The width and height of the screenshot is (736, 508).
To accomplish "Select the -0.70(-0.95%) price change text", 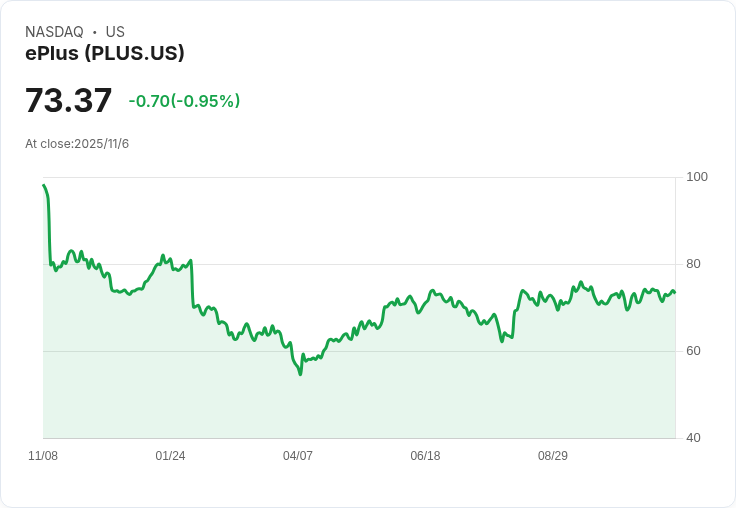I will click(x=184, y=101).
